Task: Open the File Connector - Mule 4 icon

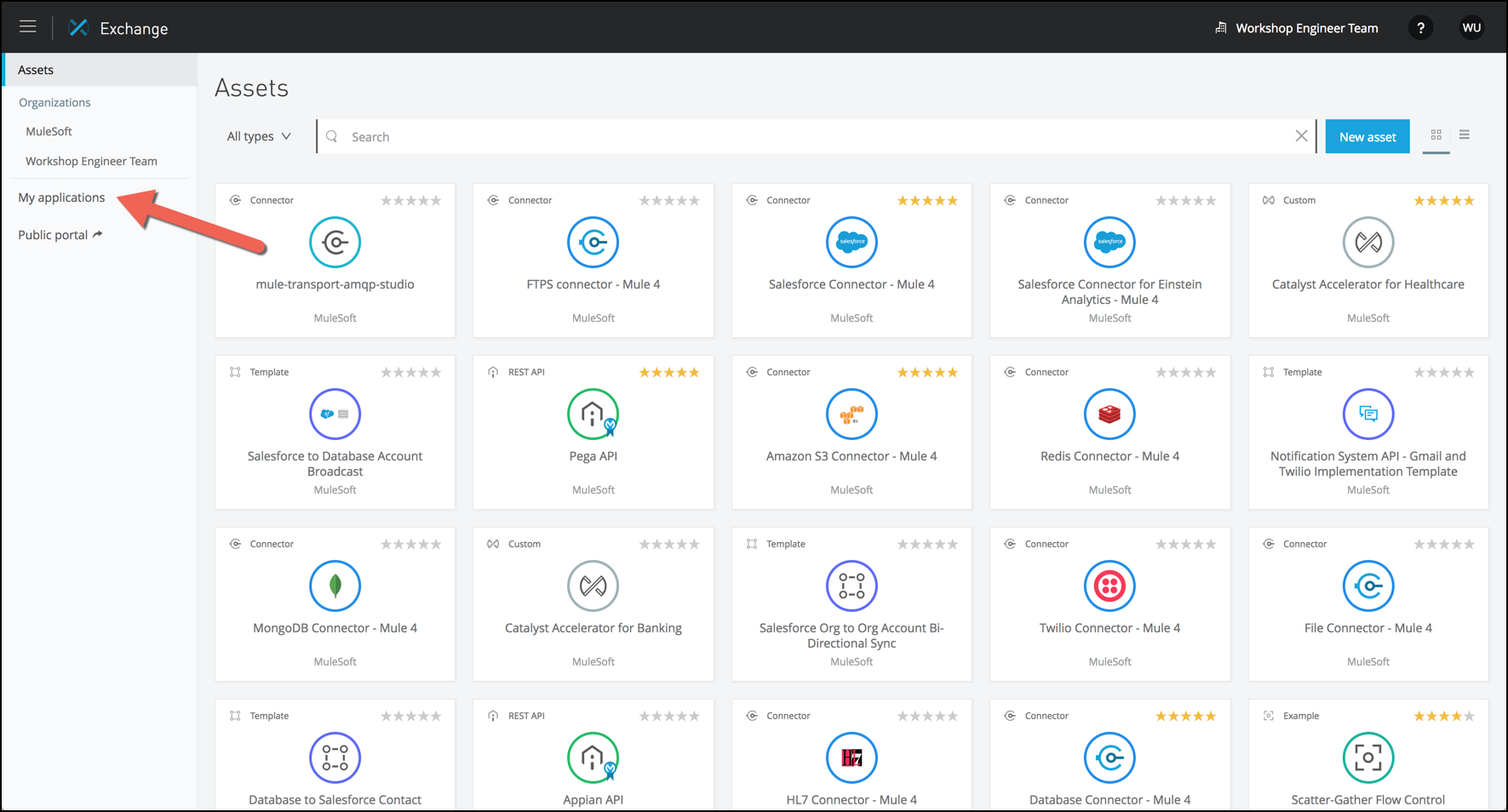Action: pyautogui.click(x=1368, y=586)
